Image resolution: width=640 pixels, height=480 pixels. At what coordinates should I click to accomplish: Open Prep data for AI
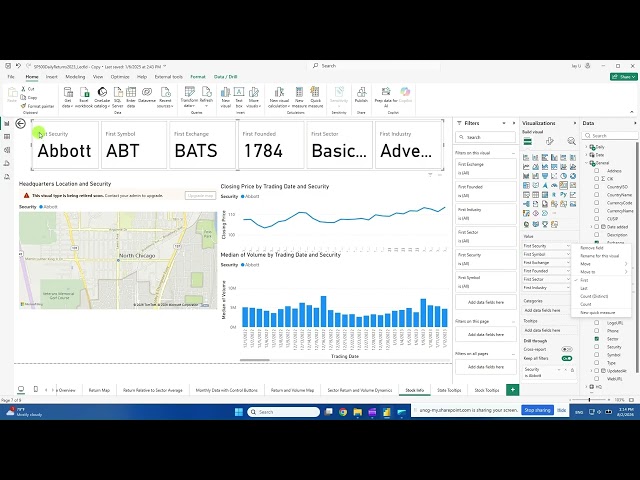pos(386,97)
